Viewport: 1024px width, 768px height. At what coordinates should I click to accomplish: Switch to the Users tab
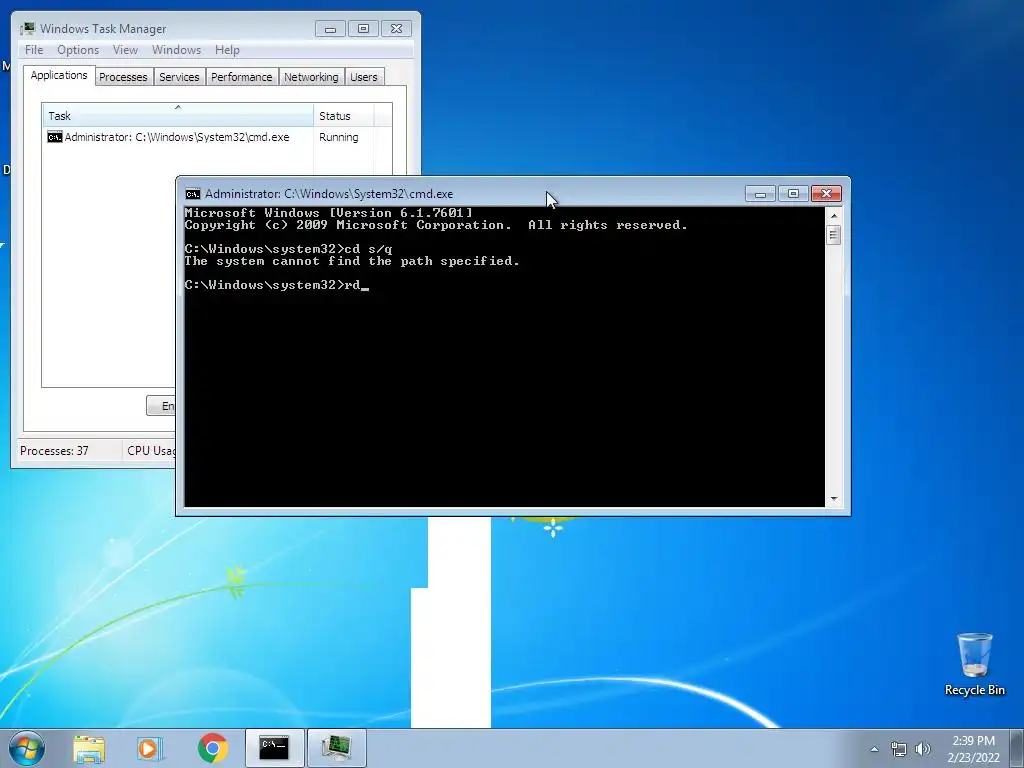click(x=364, y=77)
